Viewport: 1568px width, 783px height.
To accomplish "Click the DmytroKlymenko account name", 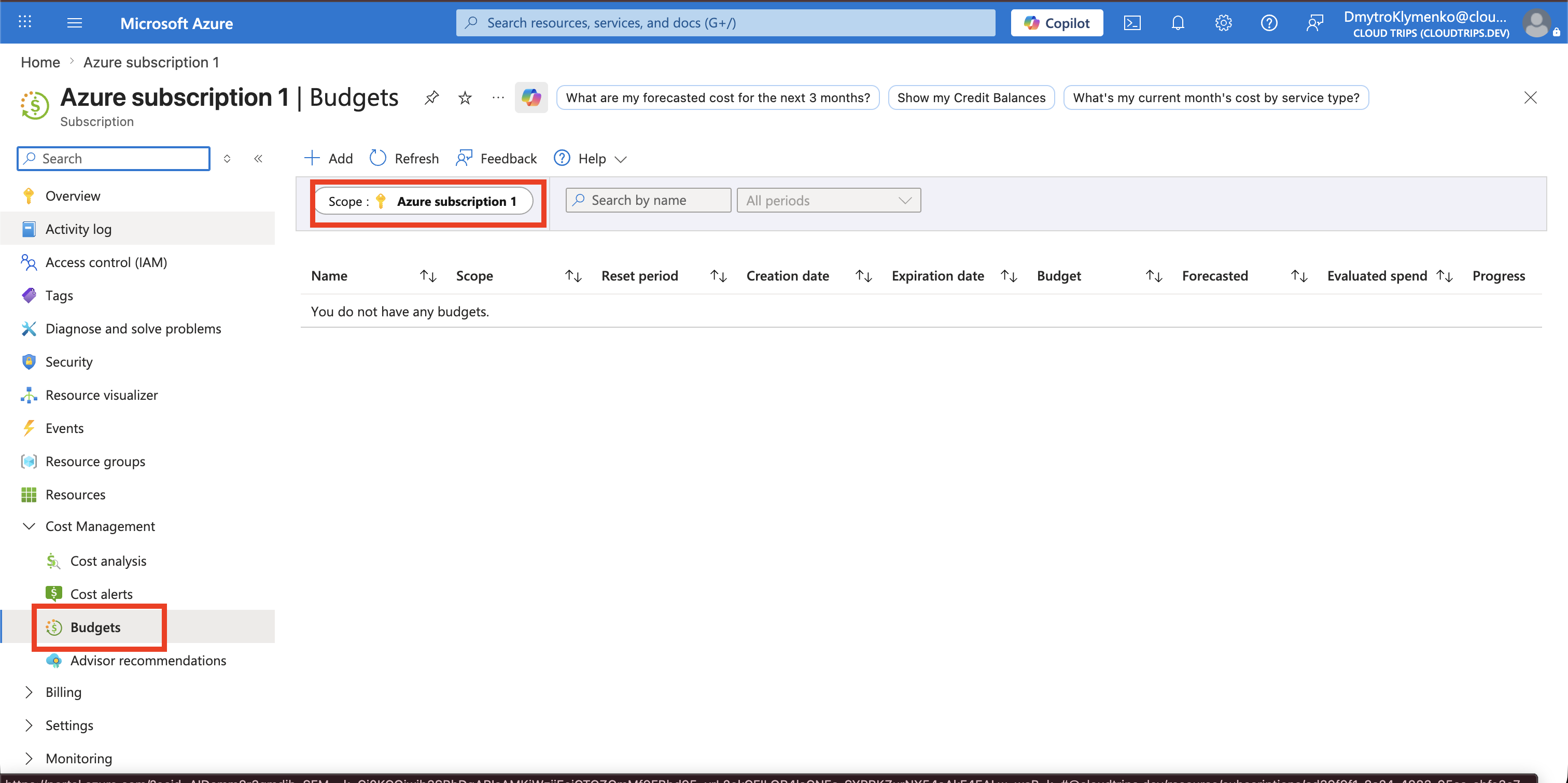I will (x=1425, y=17).
